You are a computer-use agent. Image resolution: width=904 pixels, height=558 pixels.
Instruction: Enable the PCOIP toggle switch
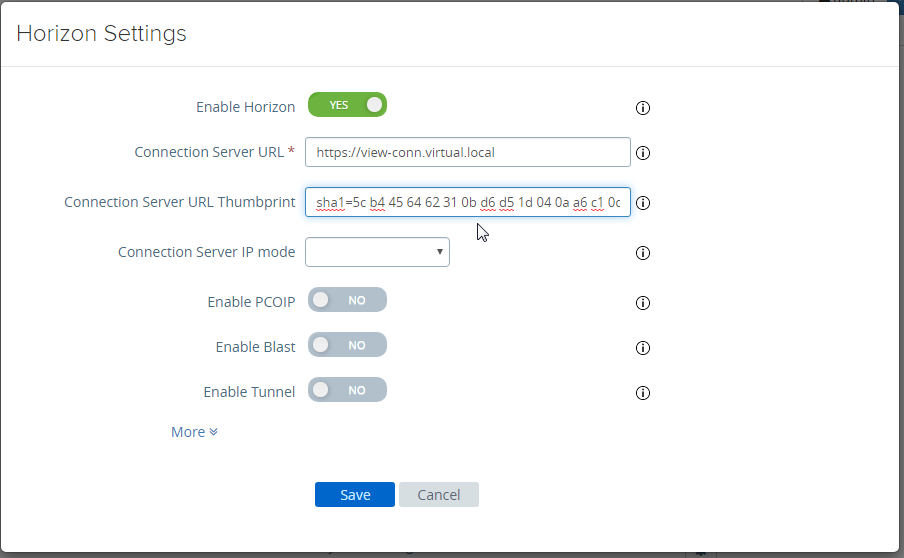point(347,300)
